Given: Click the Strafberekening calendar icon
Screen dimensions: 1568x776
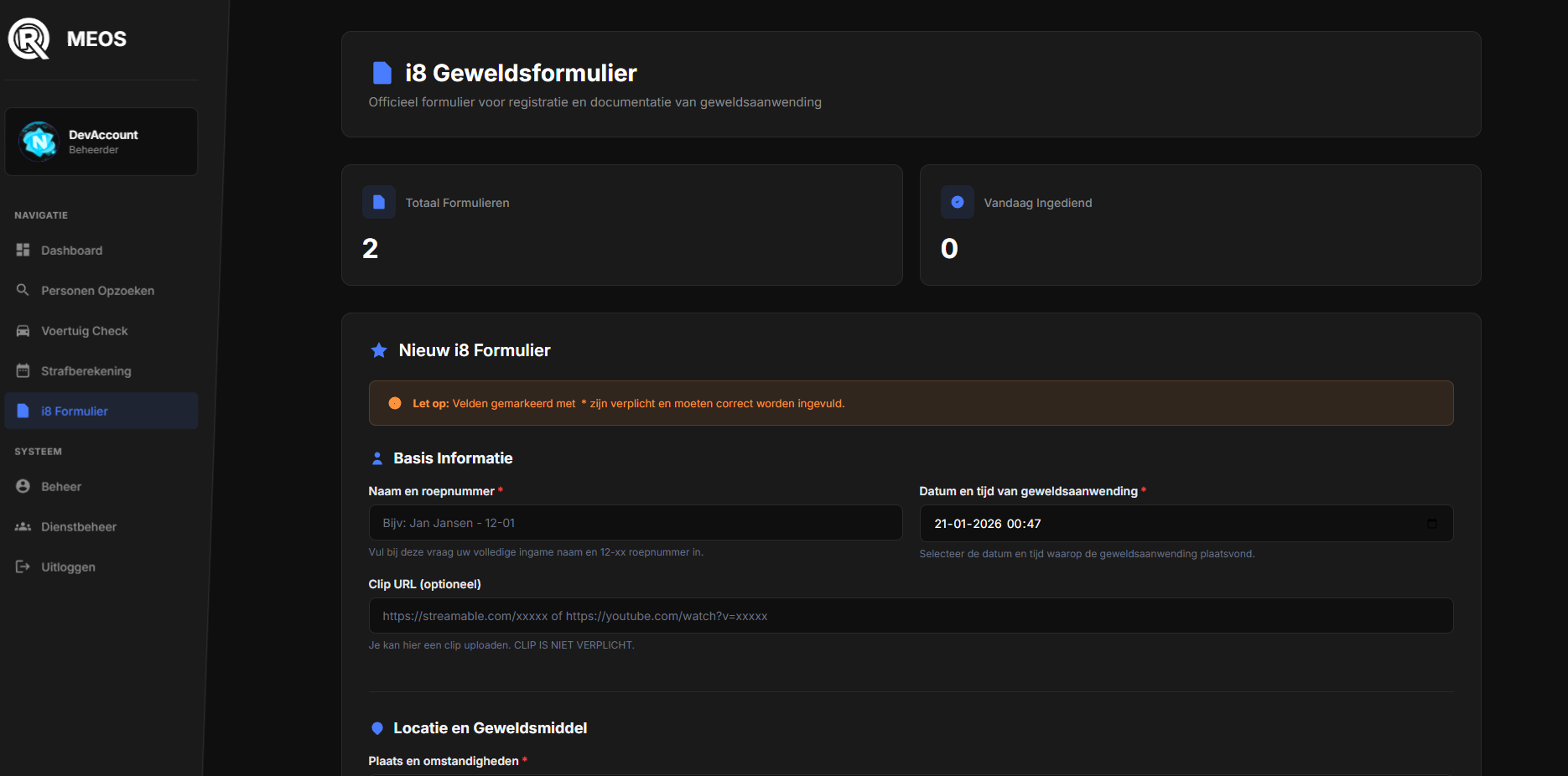Looking at the screenshot, I should 23,371.
